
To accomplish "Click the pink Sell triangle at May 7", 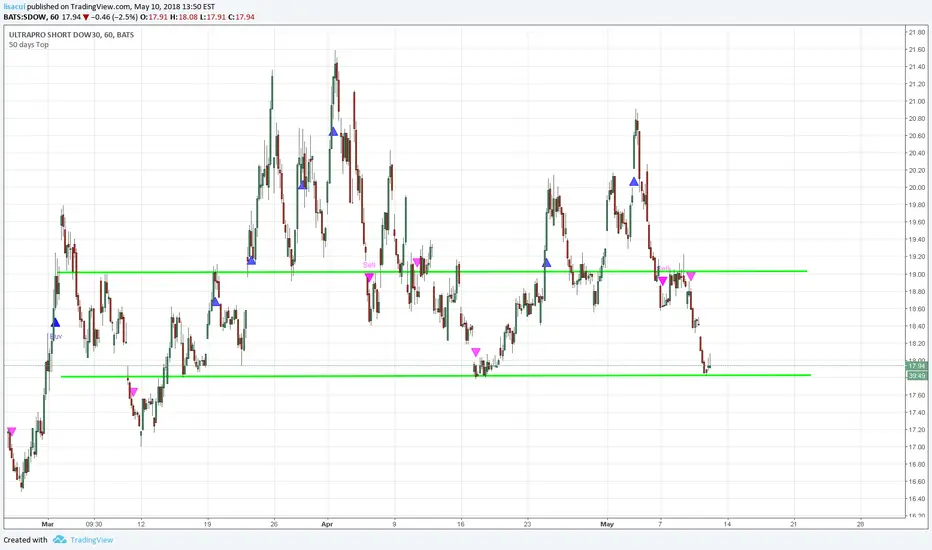I will 662,281.
